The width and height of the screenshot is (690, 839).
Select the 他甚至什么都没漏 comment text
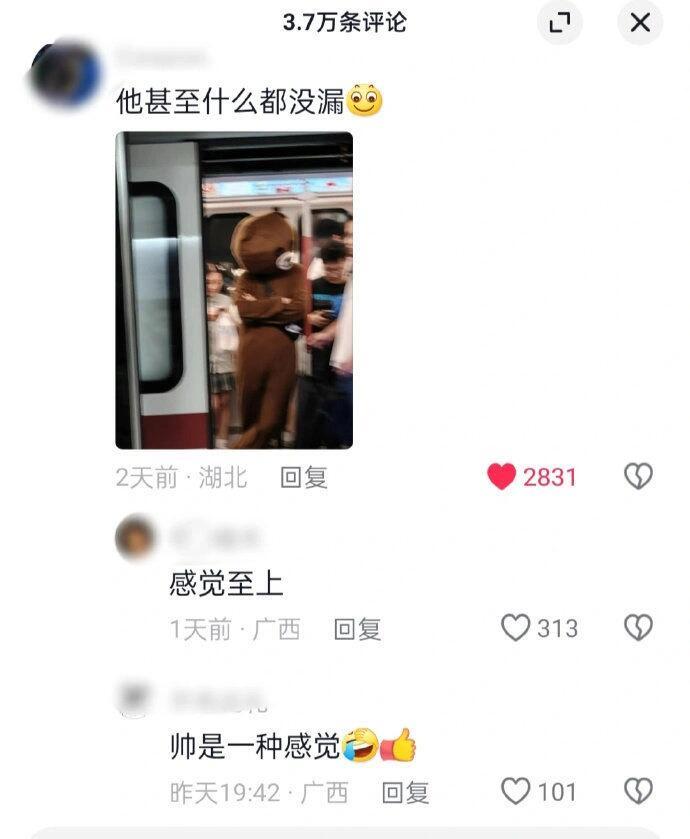point(230,101)
